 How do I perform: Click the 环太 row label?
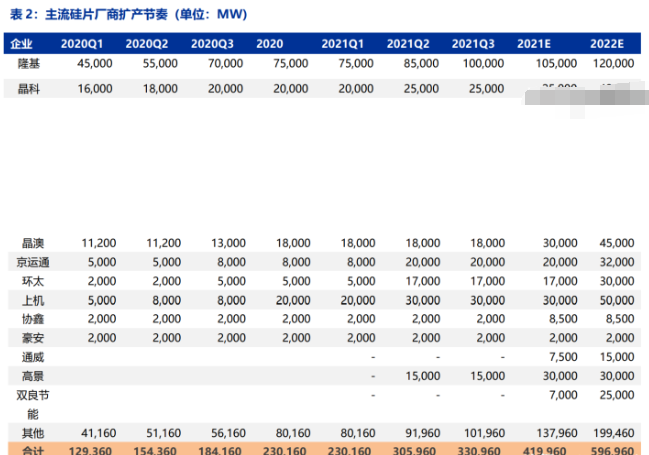[x=33, y=281]
